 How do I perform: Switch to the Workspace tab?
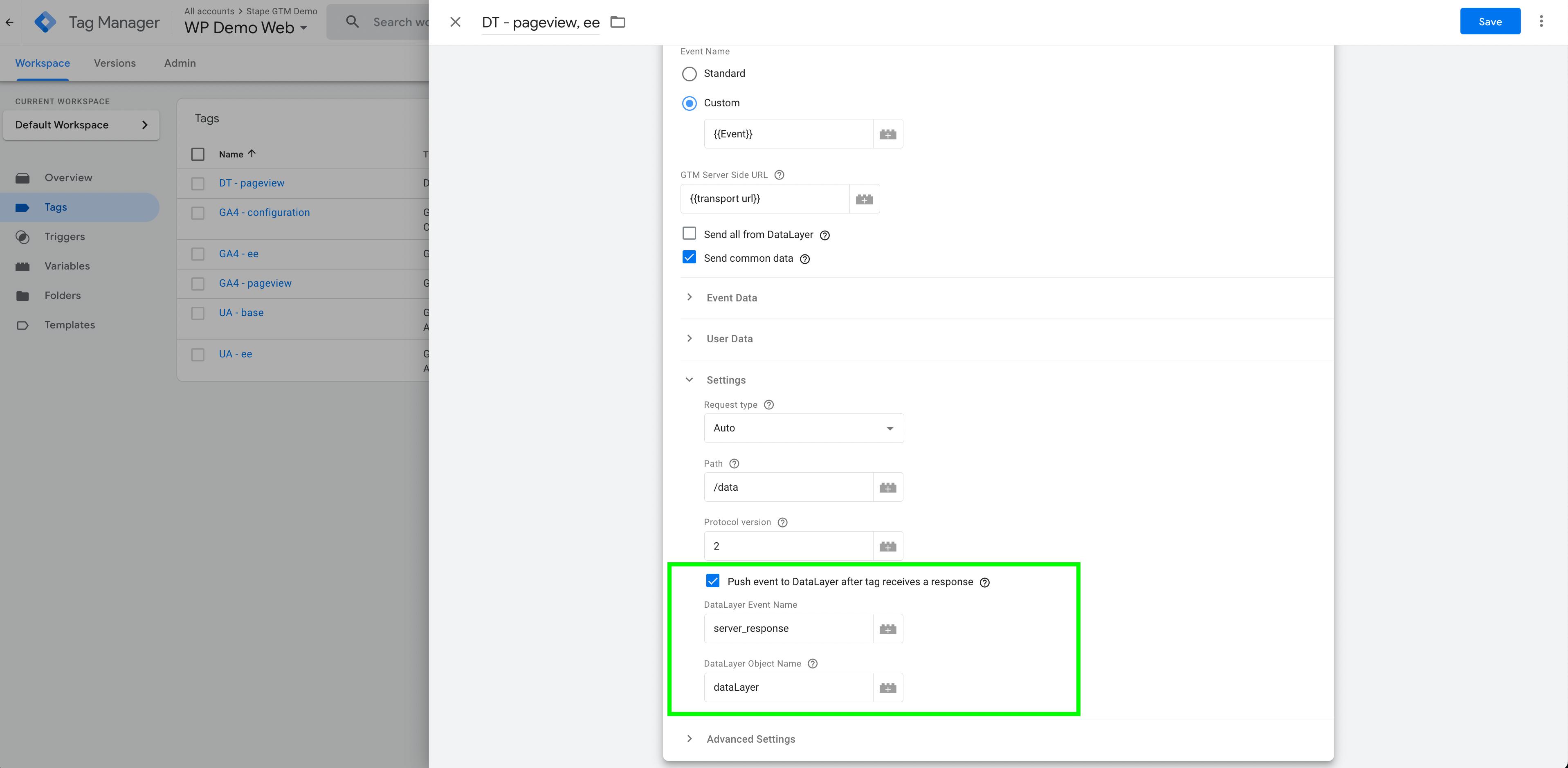43,63
